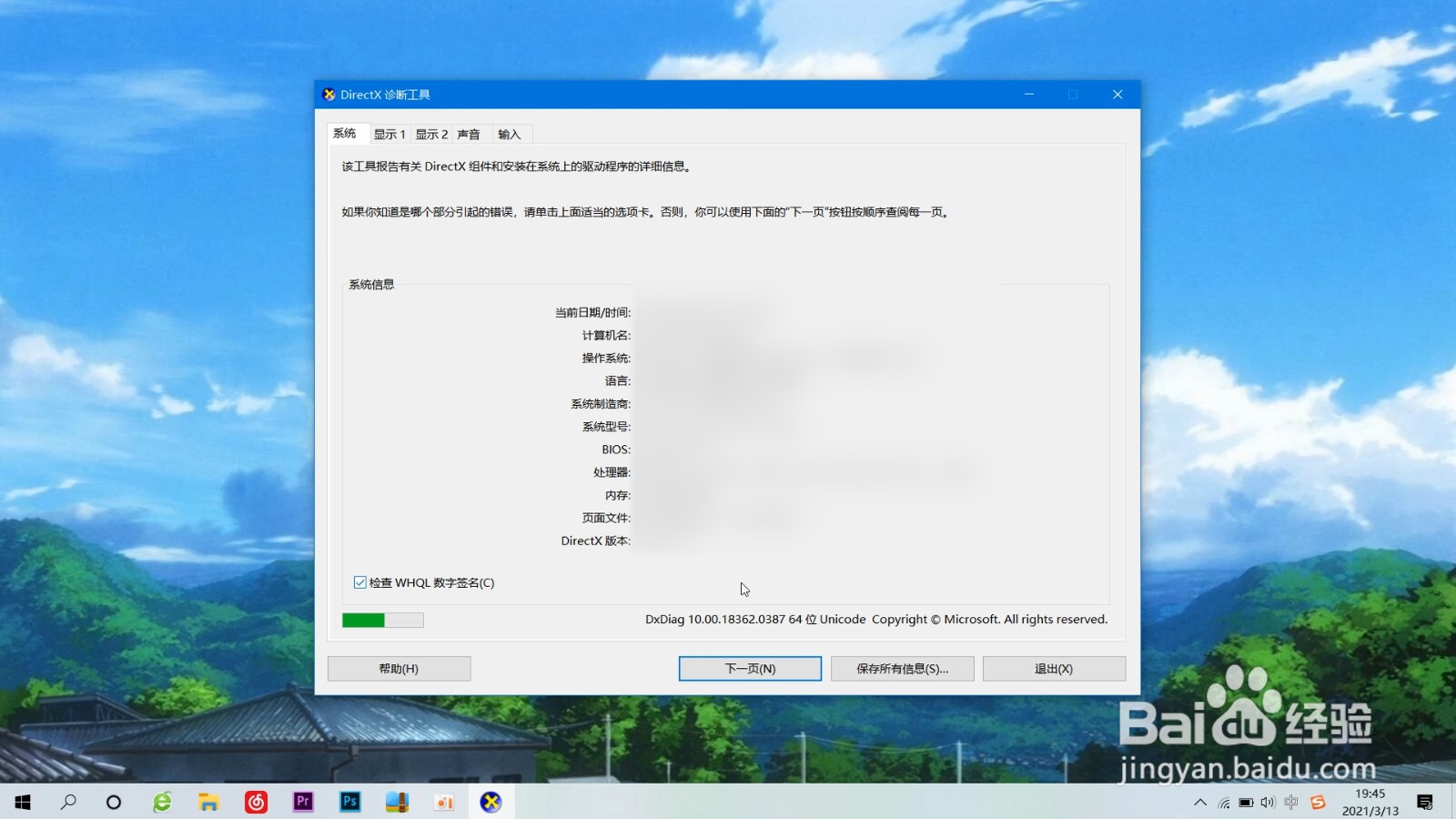Viewport: 1456px width, 819px height.
Task: Select the running DxDiag taskbar icon
Action: pyautogui.click(x=491, y=803)
